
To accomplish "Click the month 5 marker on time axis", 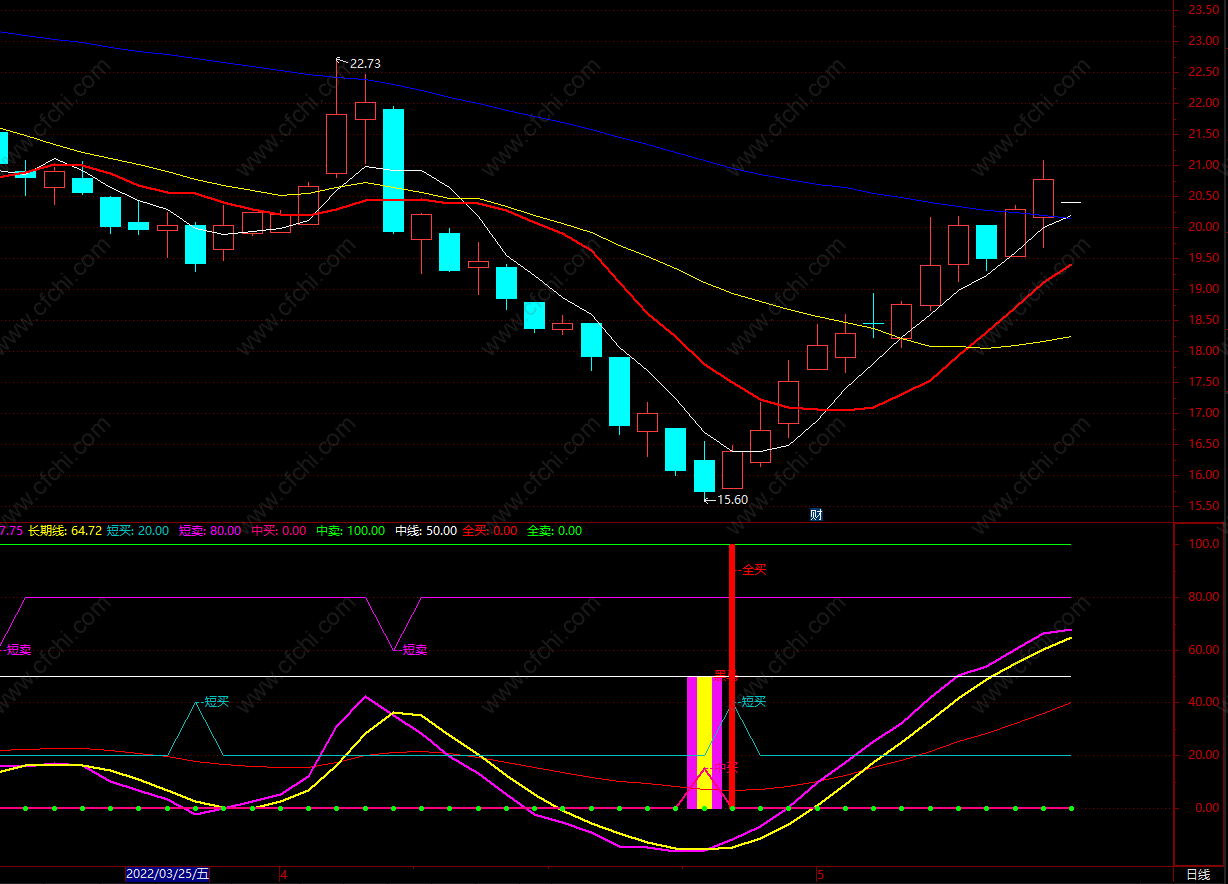I will point(820,874).
